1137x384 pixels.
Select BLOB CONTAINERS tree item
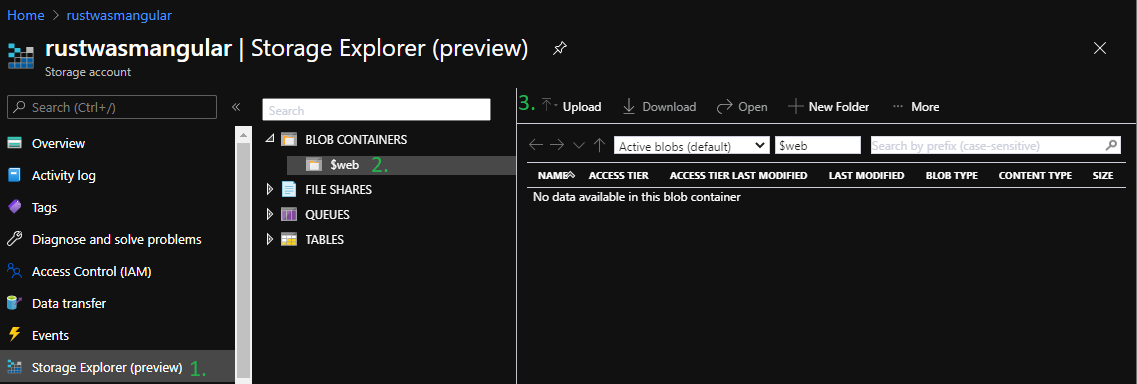356,139
